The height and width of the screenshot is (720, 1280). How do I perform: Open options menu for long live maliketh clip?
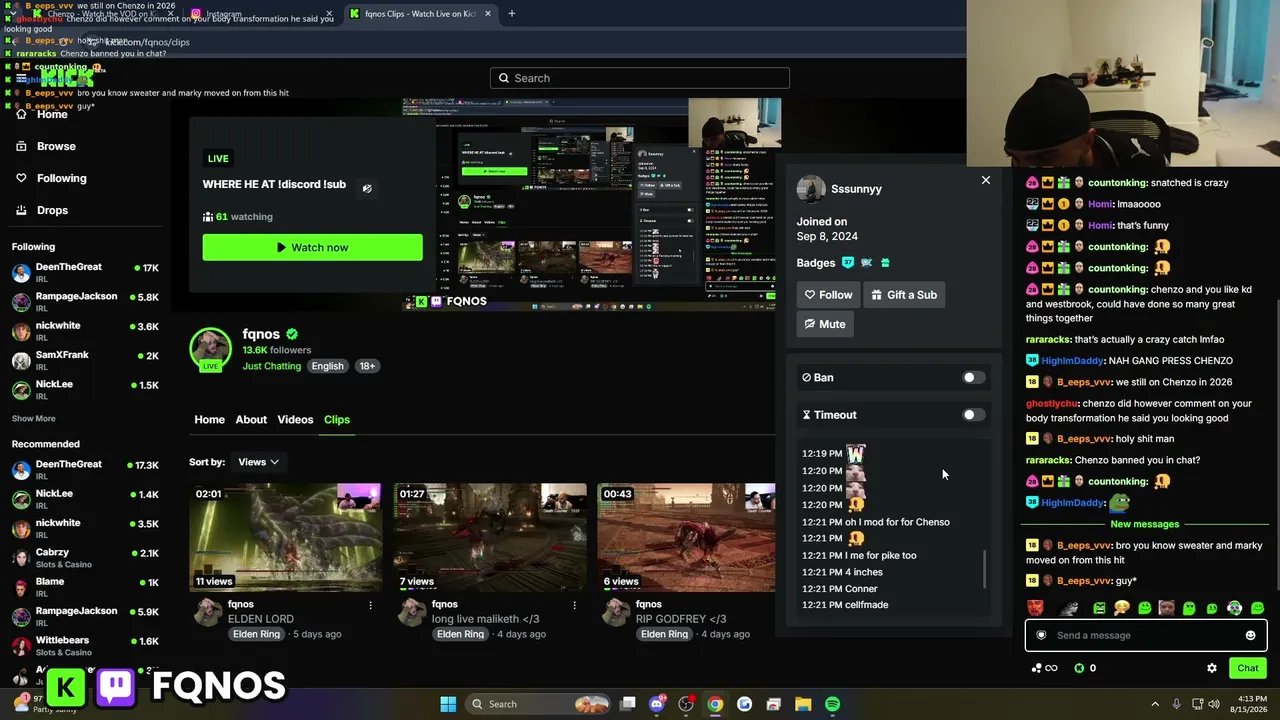[x=574, y=605]
